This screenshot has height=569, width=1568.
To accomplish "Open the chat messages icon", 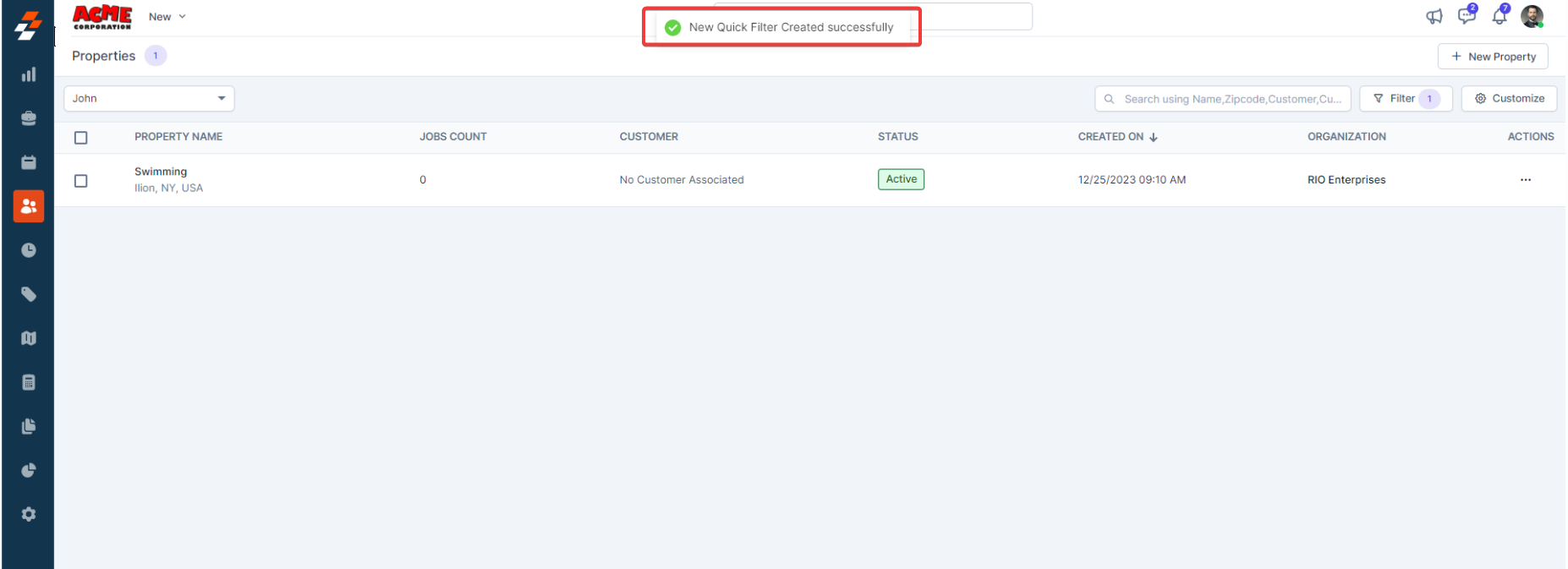I will coord(1467,15).
